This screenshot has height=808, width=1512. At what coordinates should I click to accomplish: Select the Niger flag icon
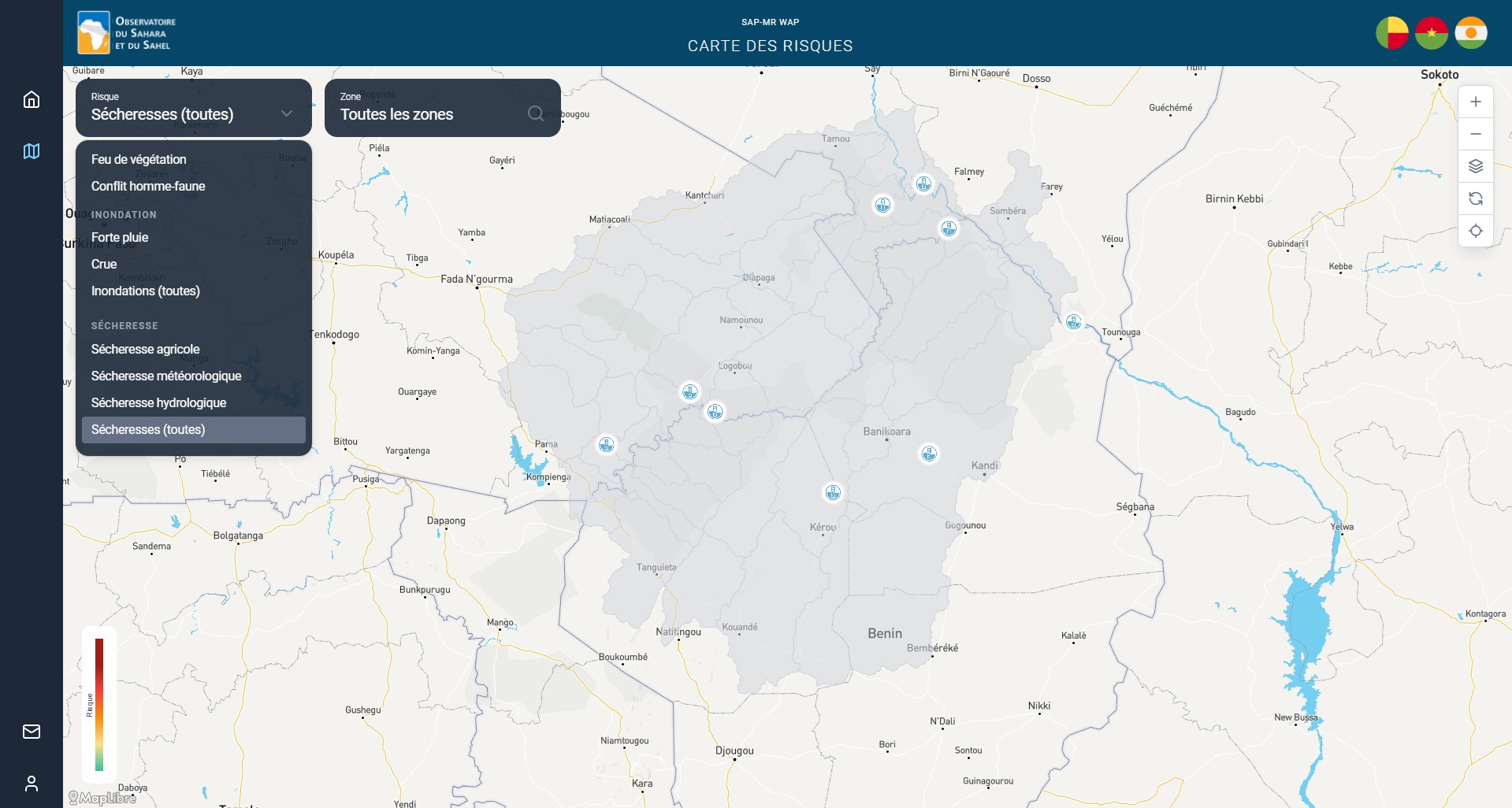tap(1471, 33)
